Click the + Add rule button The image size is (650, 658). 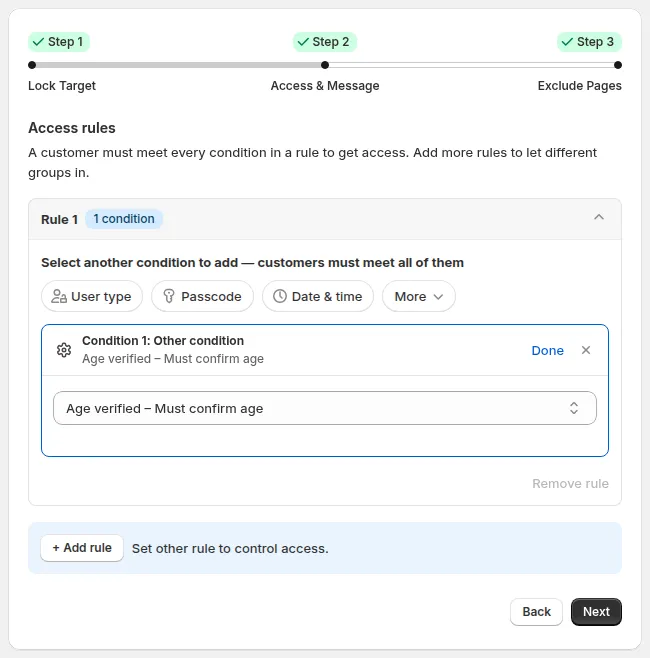point(82,548)
